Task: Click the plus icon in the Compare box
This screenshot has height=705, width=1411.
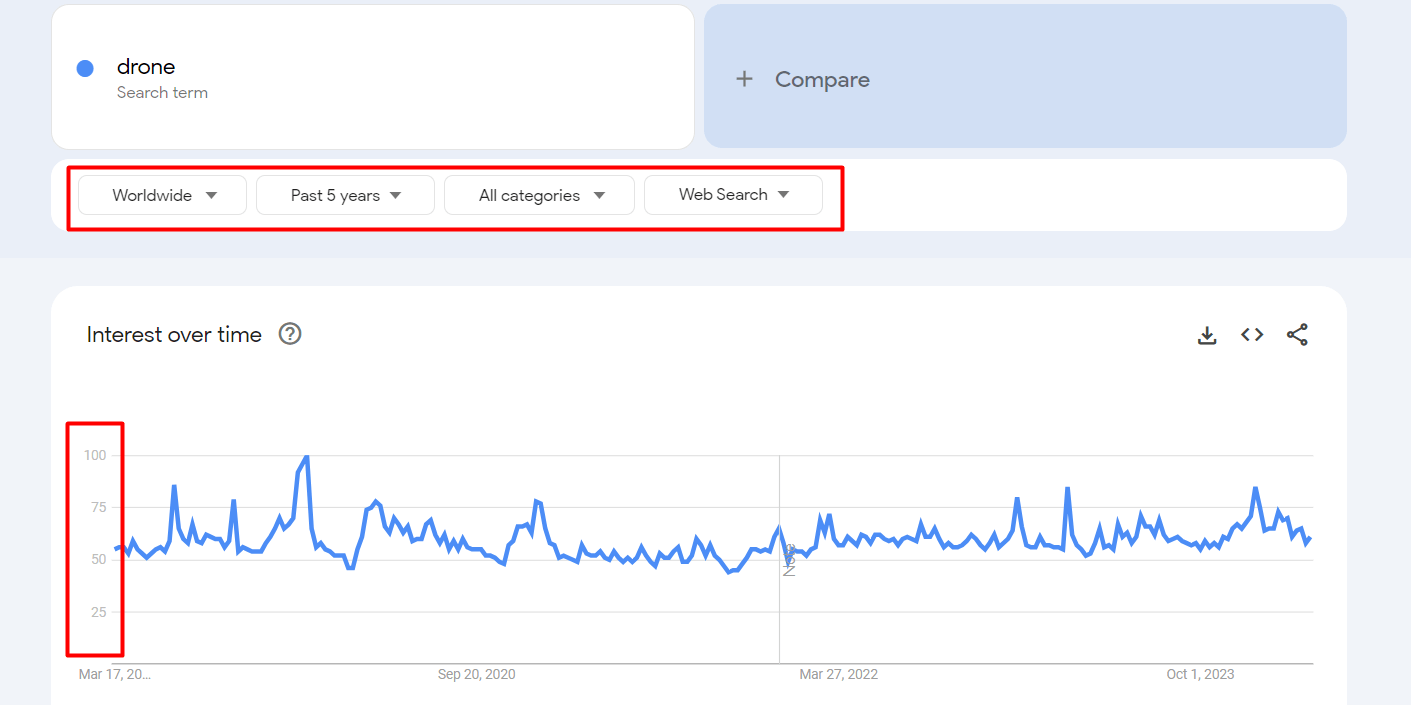Action: point(745,79)
